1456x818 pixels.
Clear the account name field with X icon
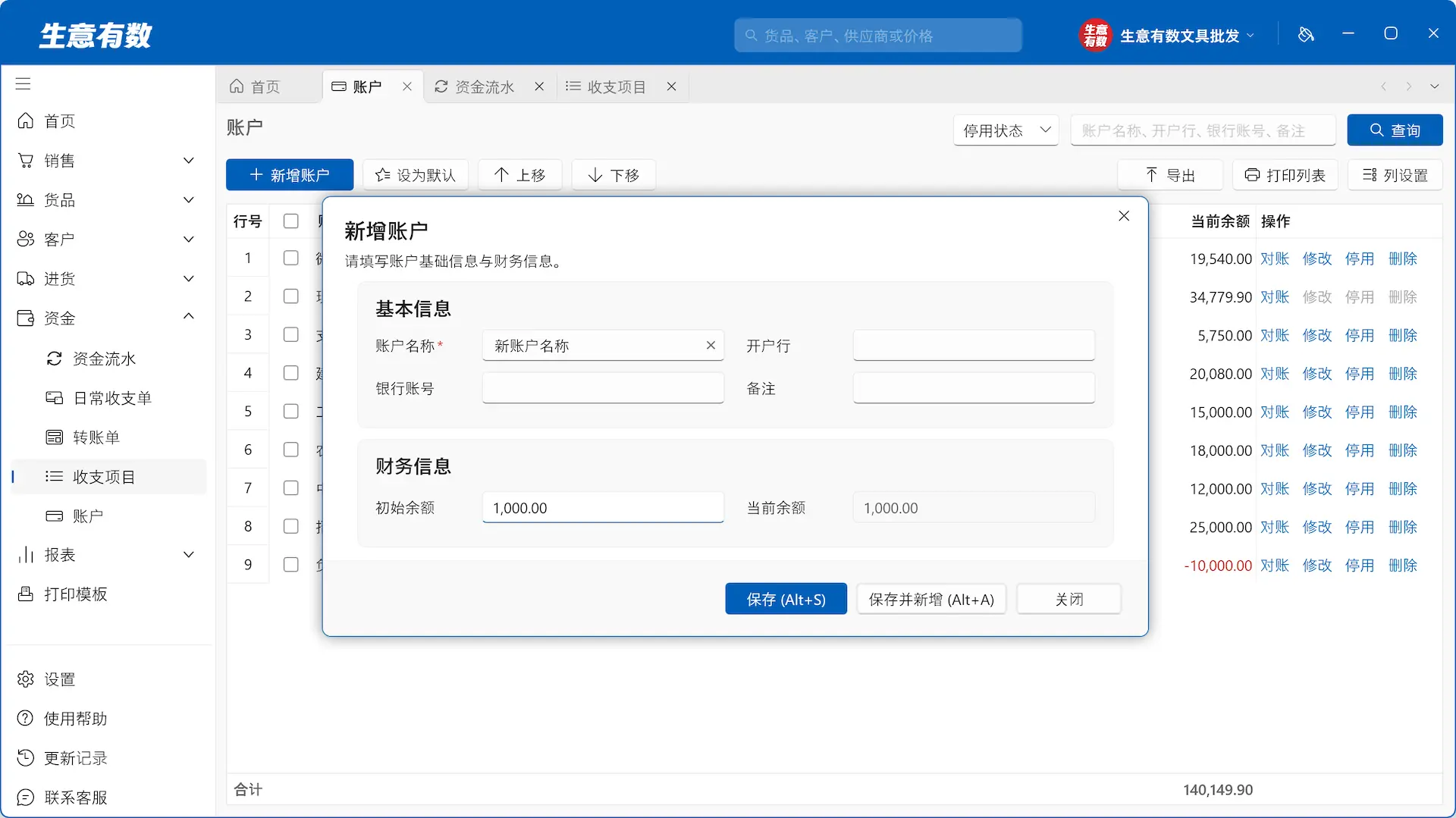coord(711,346)
